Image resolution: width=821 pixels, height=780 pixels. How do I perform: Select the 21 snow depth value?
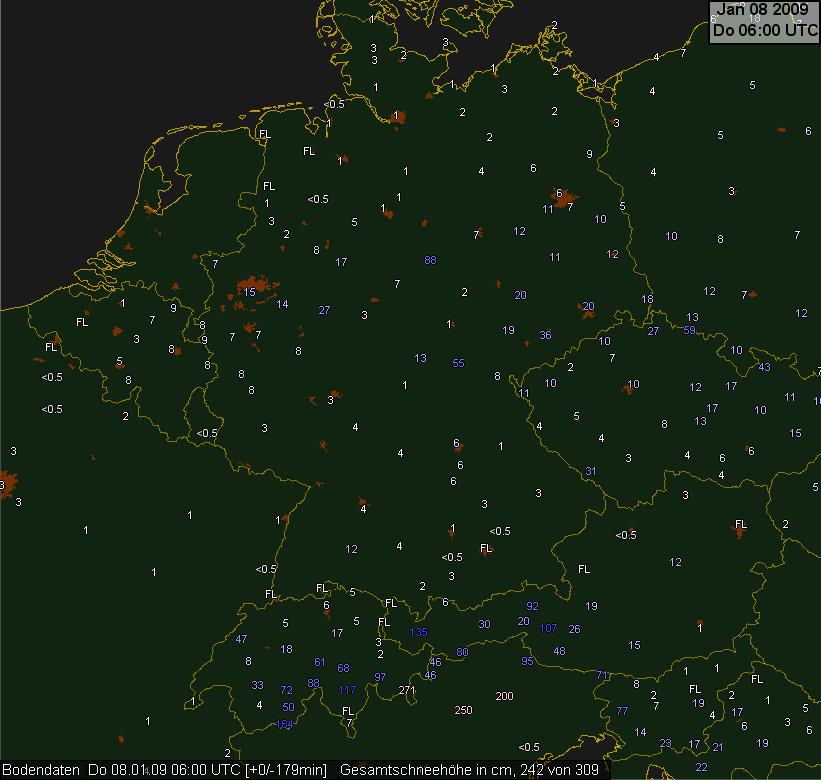(718, 747)
